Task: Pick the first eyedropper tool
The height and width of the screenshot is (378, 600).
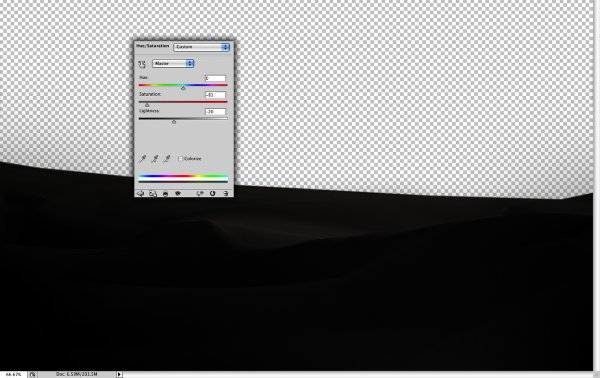Action: pos(142,158)
